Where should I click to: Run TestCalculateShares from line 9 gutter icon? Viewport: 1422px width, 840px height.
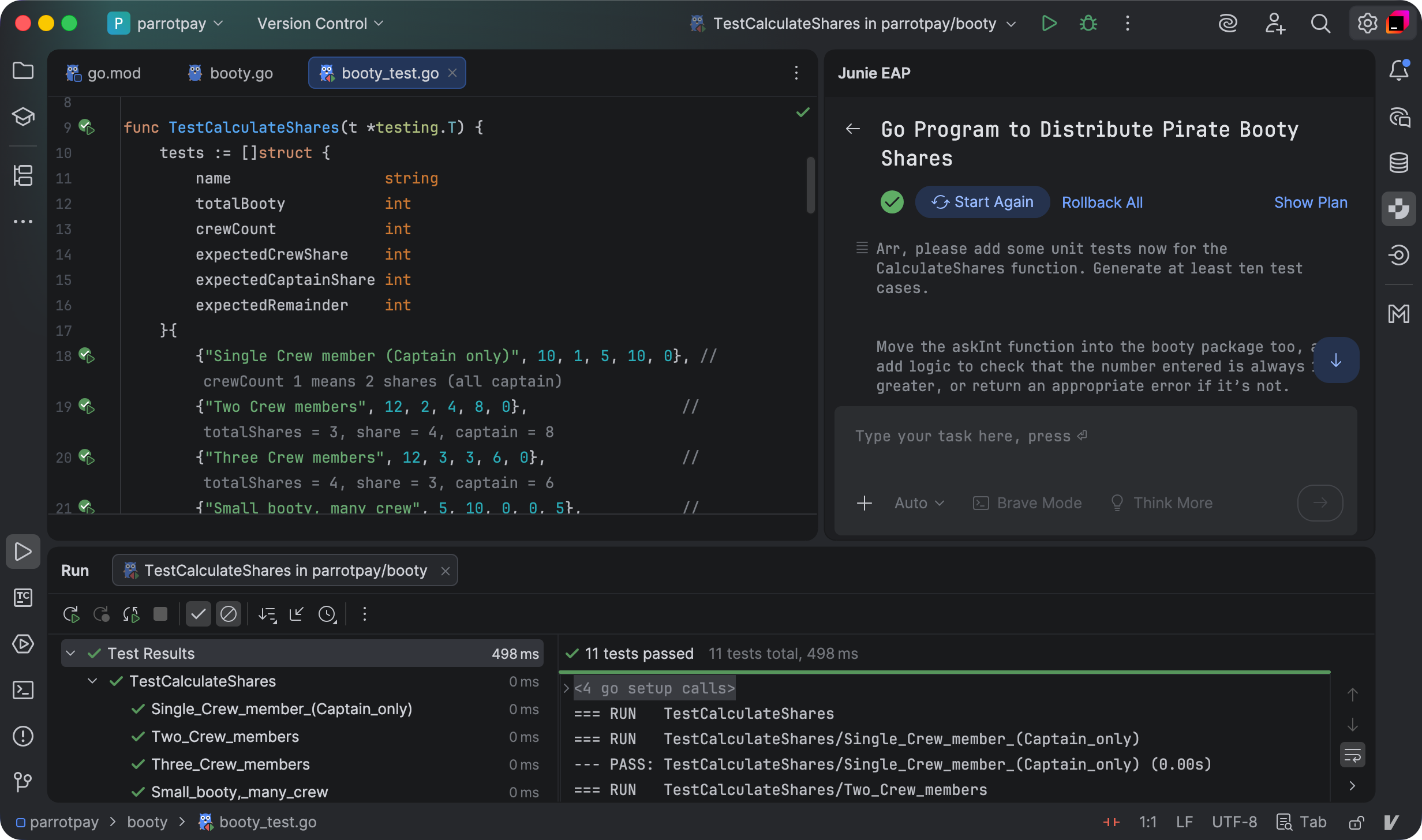(x=87, y=127)
